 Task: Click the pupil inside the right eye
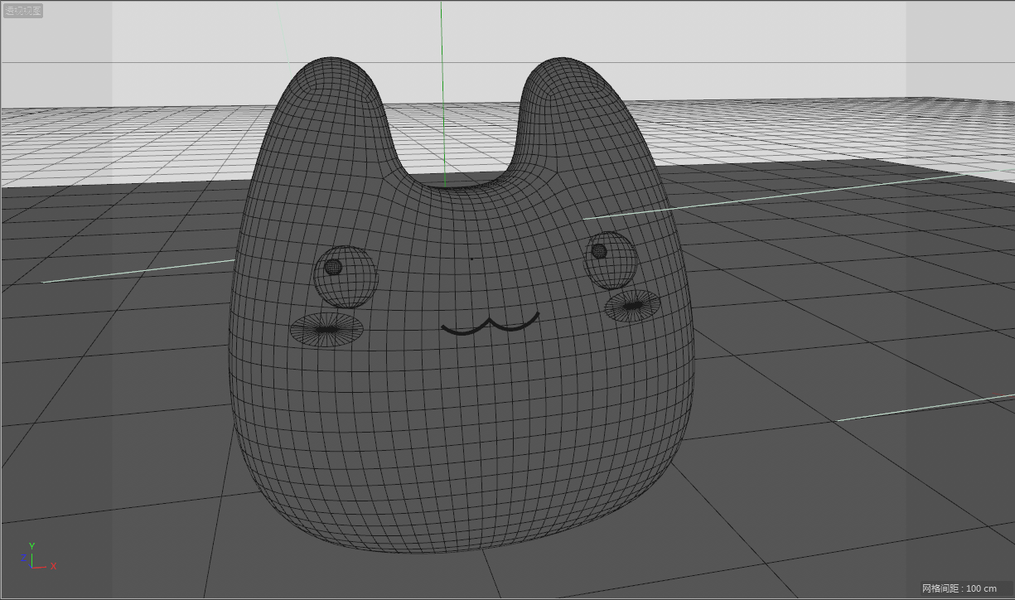(x=599, y=251)
